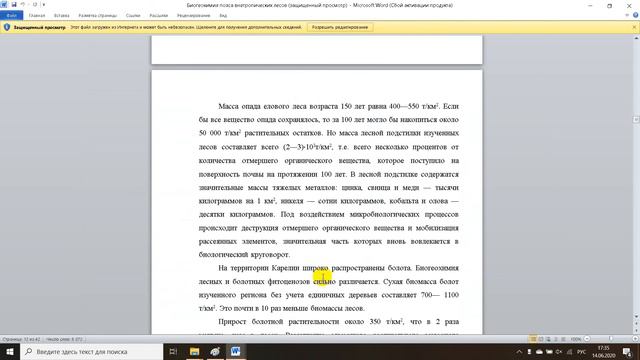Open the Customize Quick Access Toolbar dropdown
This screenshot has width=640, height=360.
click(44, 4)
